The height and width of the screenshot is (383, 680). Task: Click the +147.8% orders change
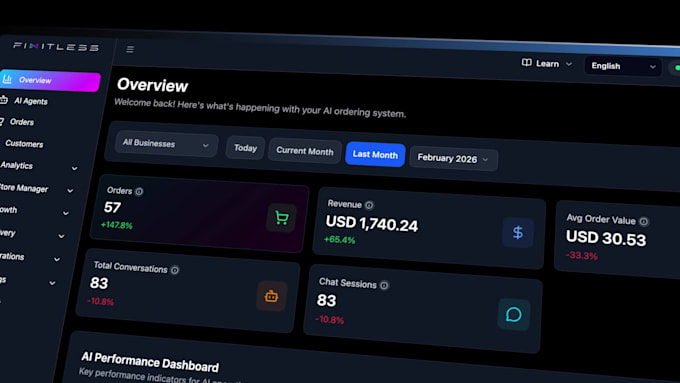coord(117,225)
